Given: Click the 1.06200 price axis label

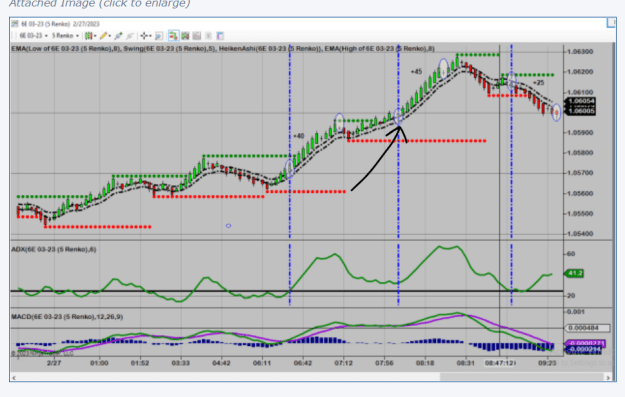Looking at the screenshot, I should (580, 72).
